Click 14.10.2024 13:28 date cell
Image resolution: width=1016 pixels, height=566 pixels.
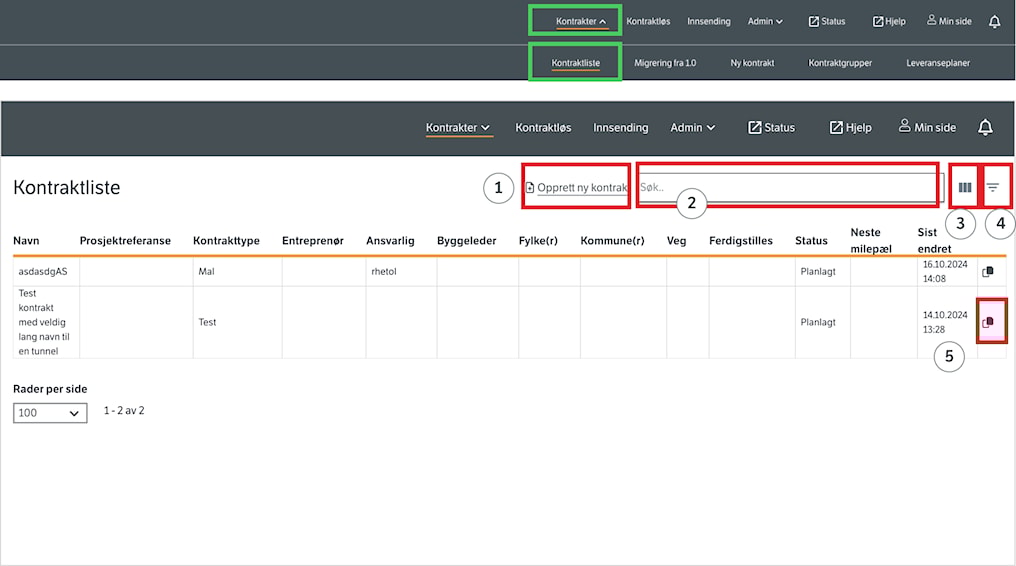pyautogui.click(x=945, y=322)
